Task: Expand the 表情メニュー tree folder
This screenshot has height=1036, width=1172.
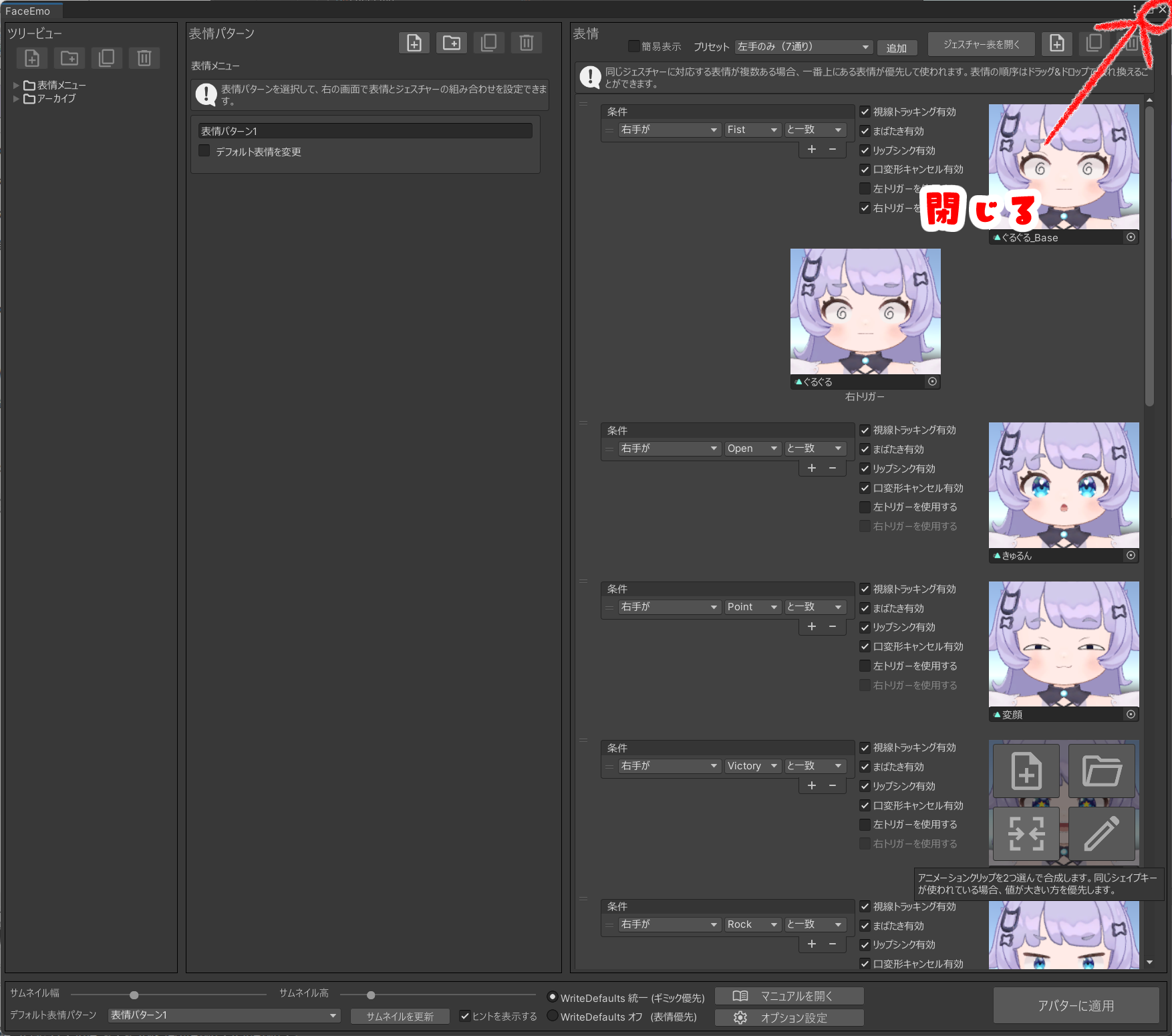Action: 16,85
